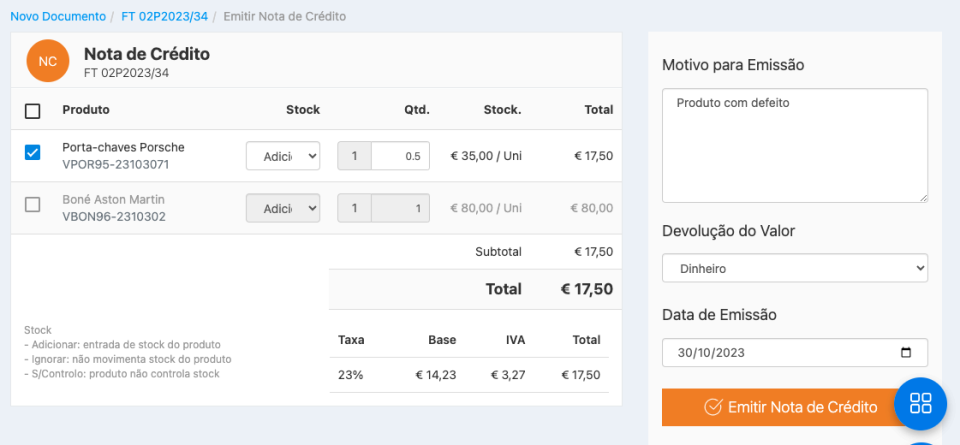Edit quantity field for Porta-chaves Porsche
This screenshot has height=445, width=960.
[400, 156]
